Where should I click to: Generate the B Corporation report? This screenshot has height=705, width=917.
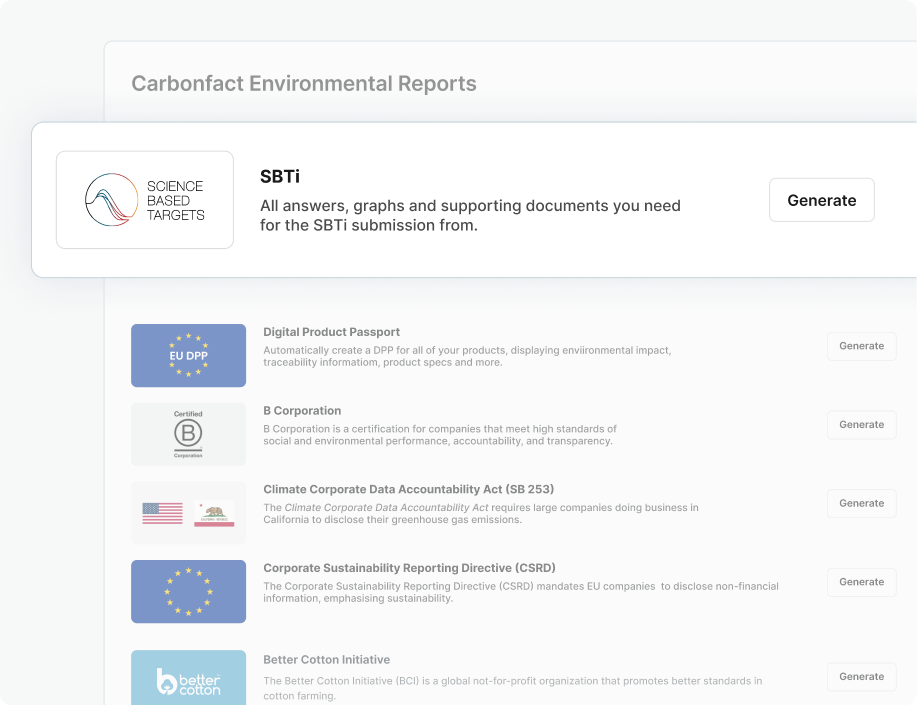[x=861, y=425]
